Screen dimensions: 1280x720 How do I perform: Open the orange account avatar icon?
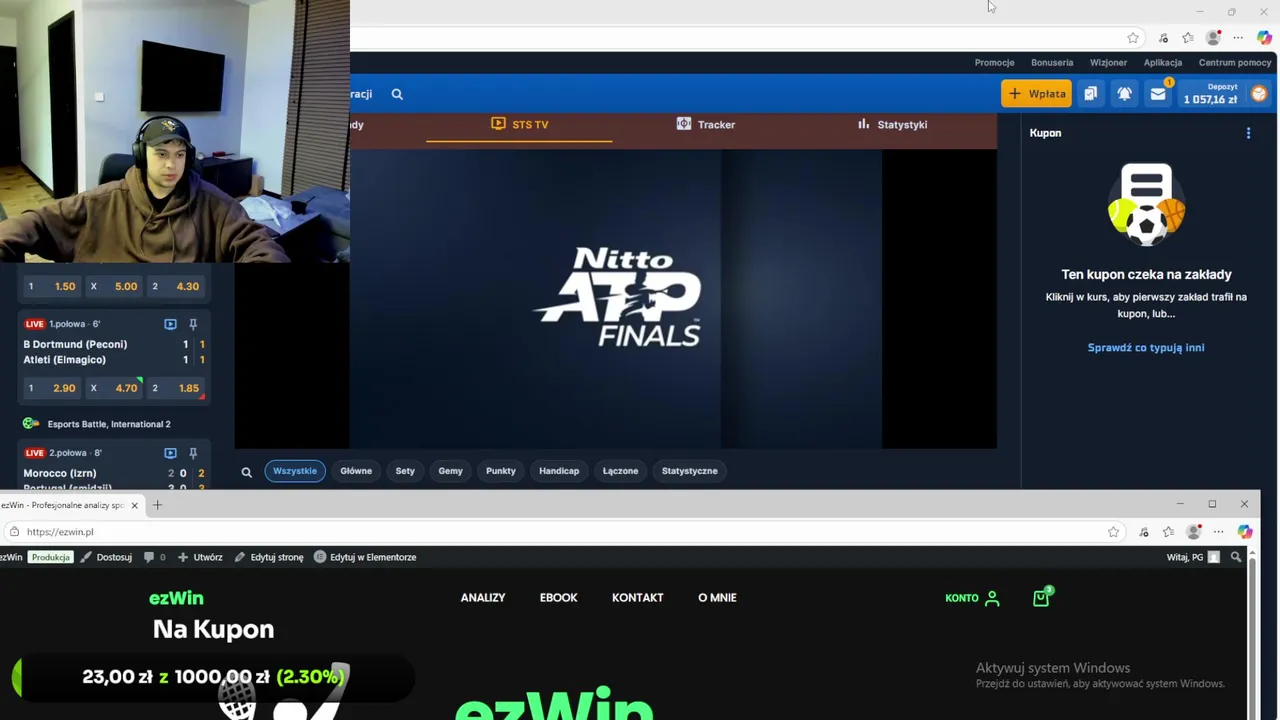(x=1258, y=94)
